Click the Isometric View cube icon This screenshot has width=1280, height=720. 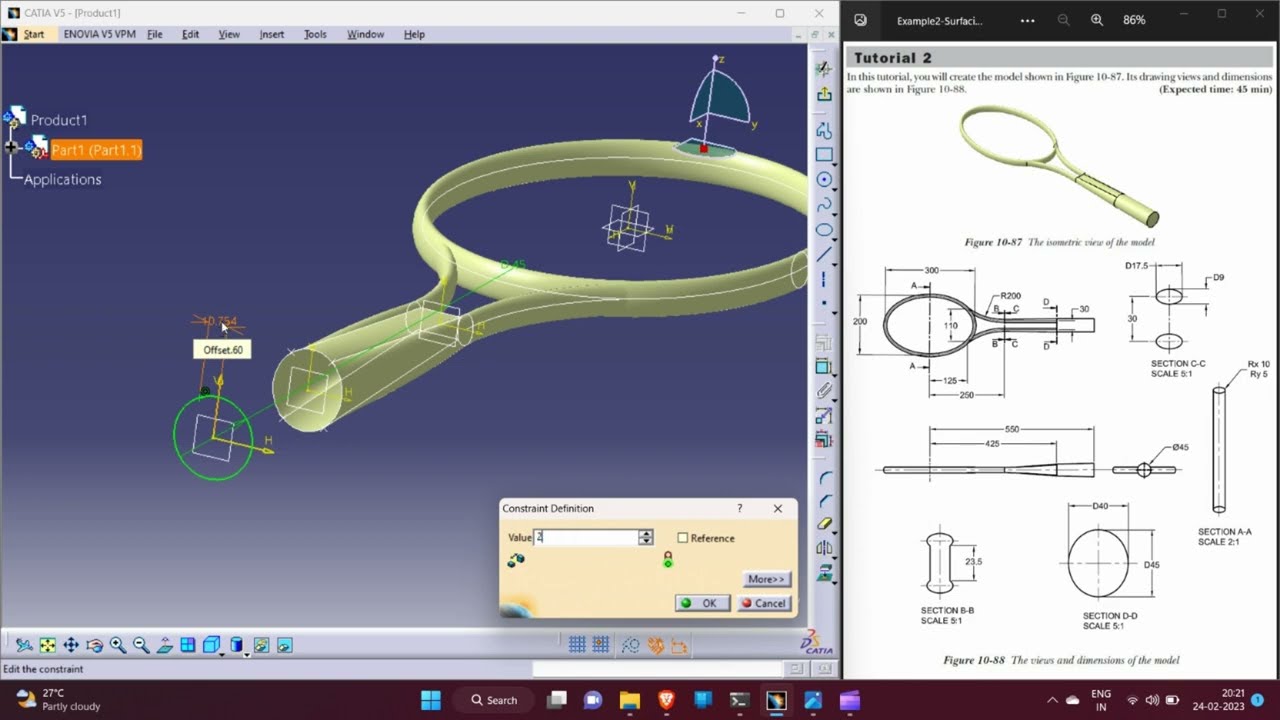tap(211, 646)
